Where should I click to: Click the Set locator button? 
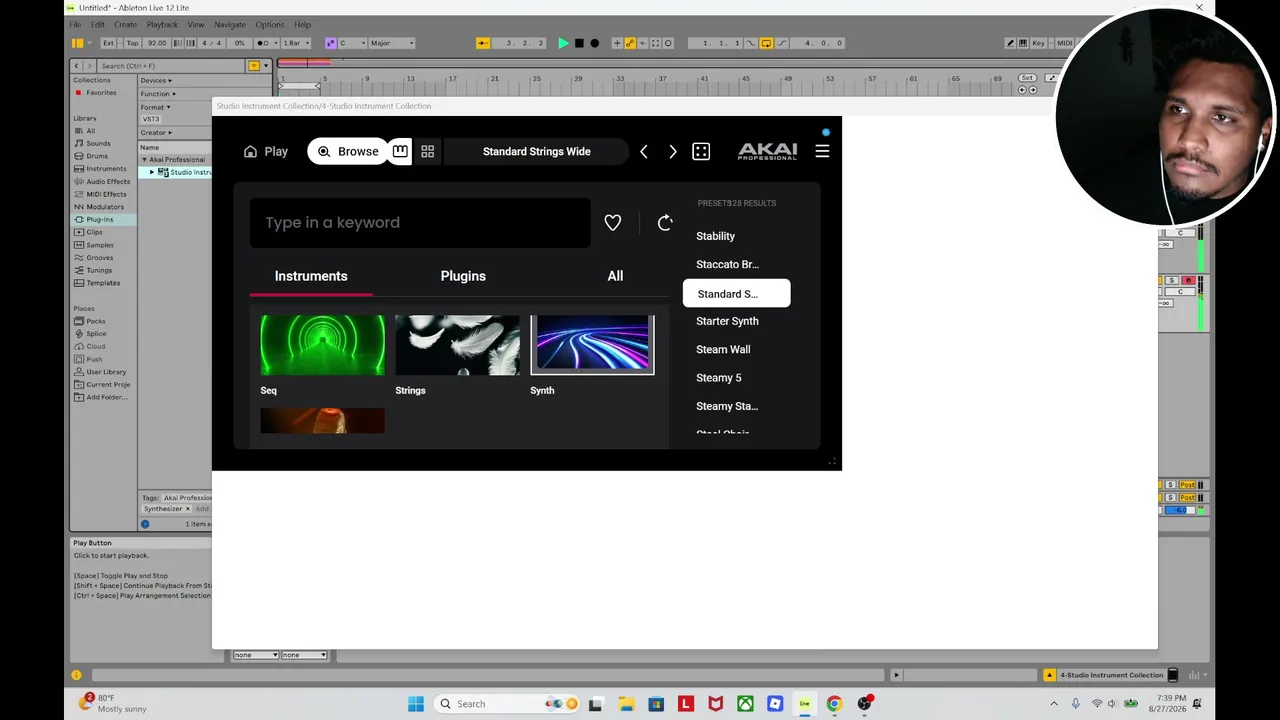[1027, 78]
